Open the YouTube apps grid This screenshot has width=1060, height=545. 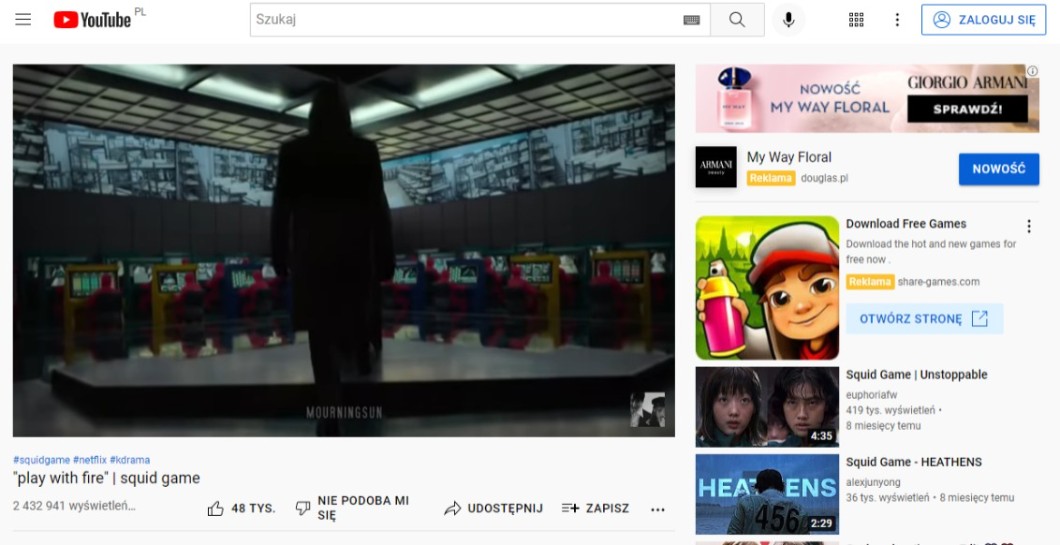click(856, 20)
